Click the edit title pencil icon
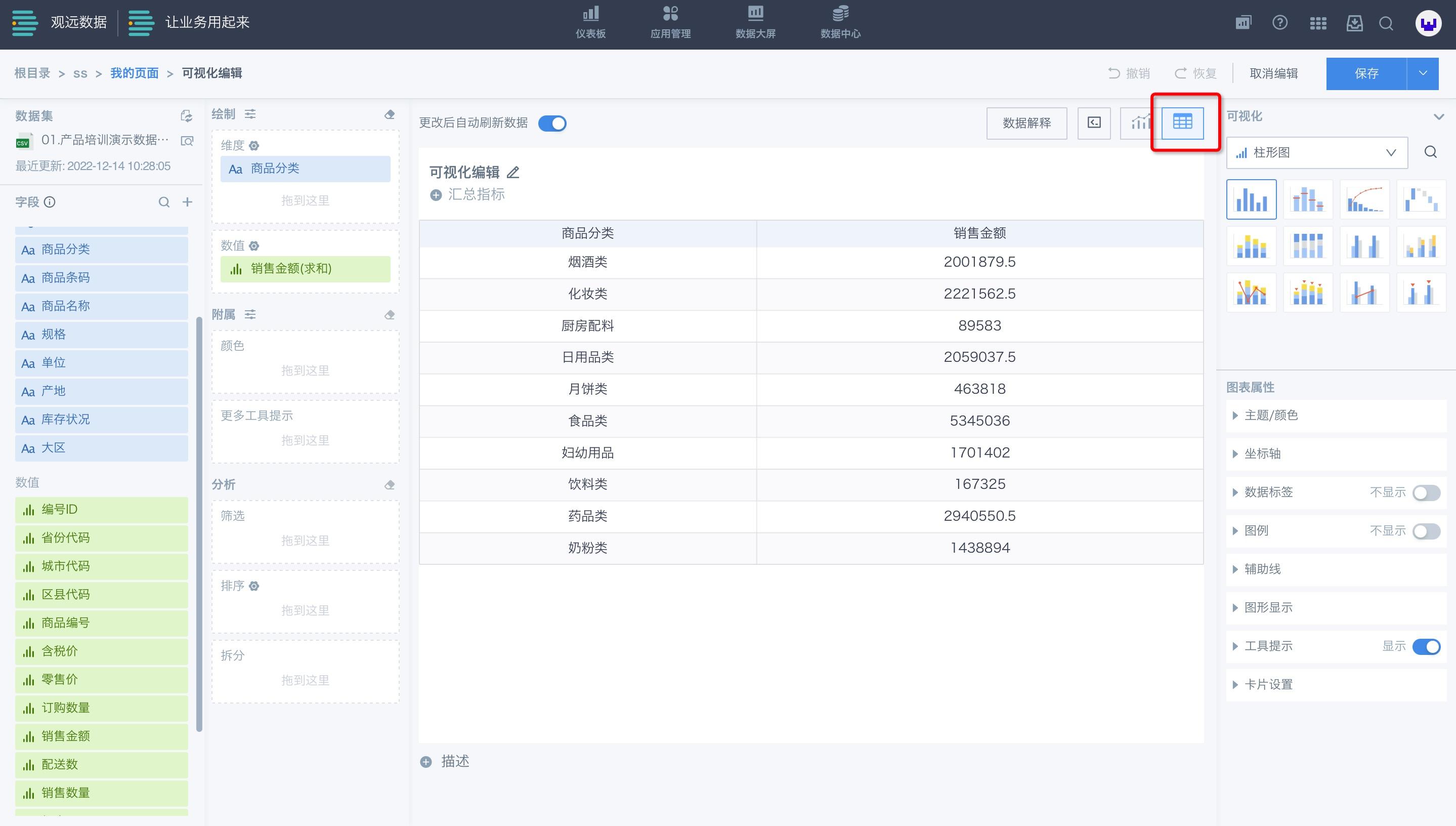This screenshot has width=1456, height=826. click(x=513, y=172)
